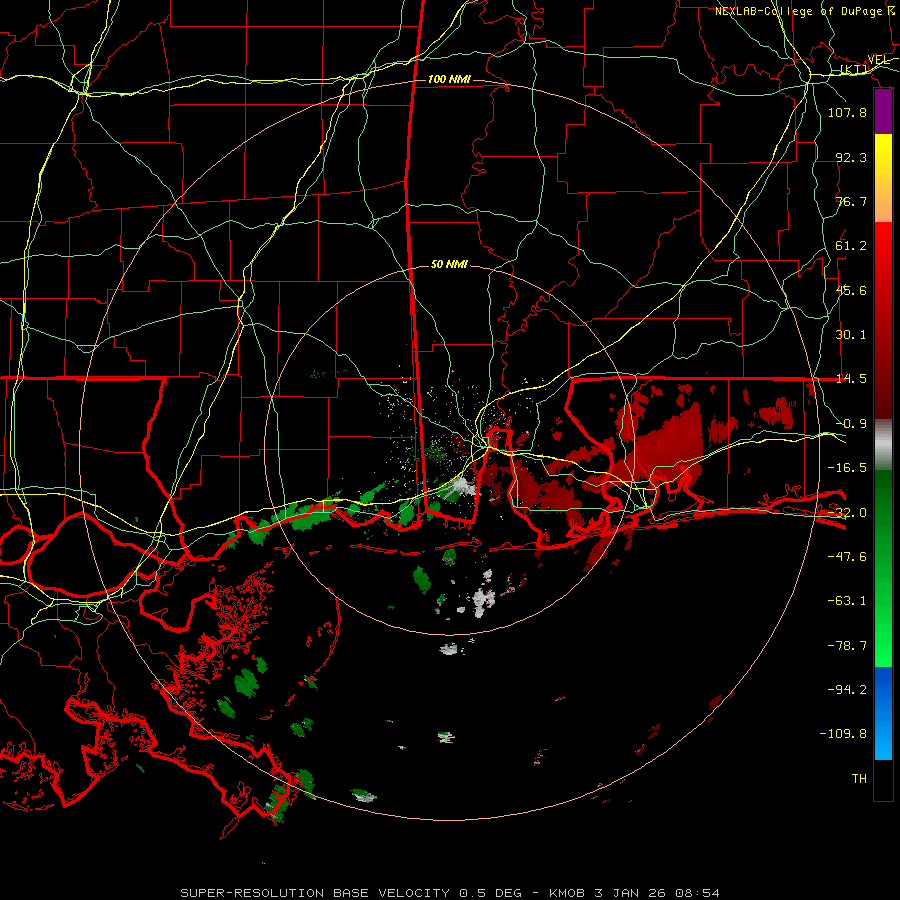The width and height of the screenshot is (900, 900).
Task: Click the VEL legend title
Action: coord(878,59)
